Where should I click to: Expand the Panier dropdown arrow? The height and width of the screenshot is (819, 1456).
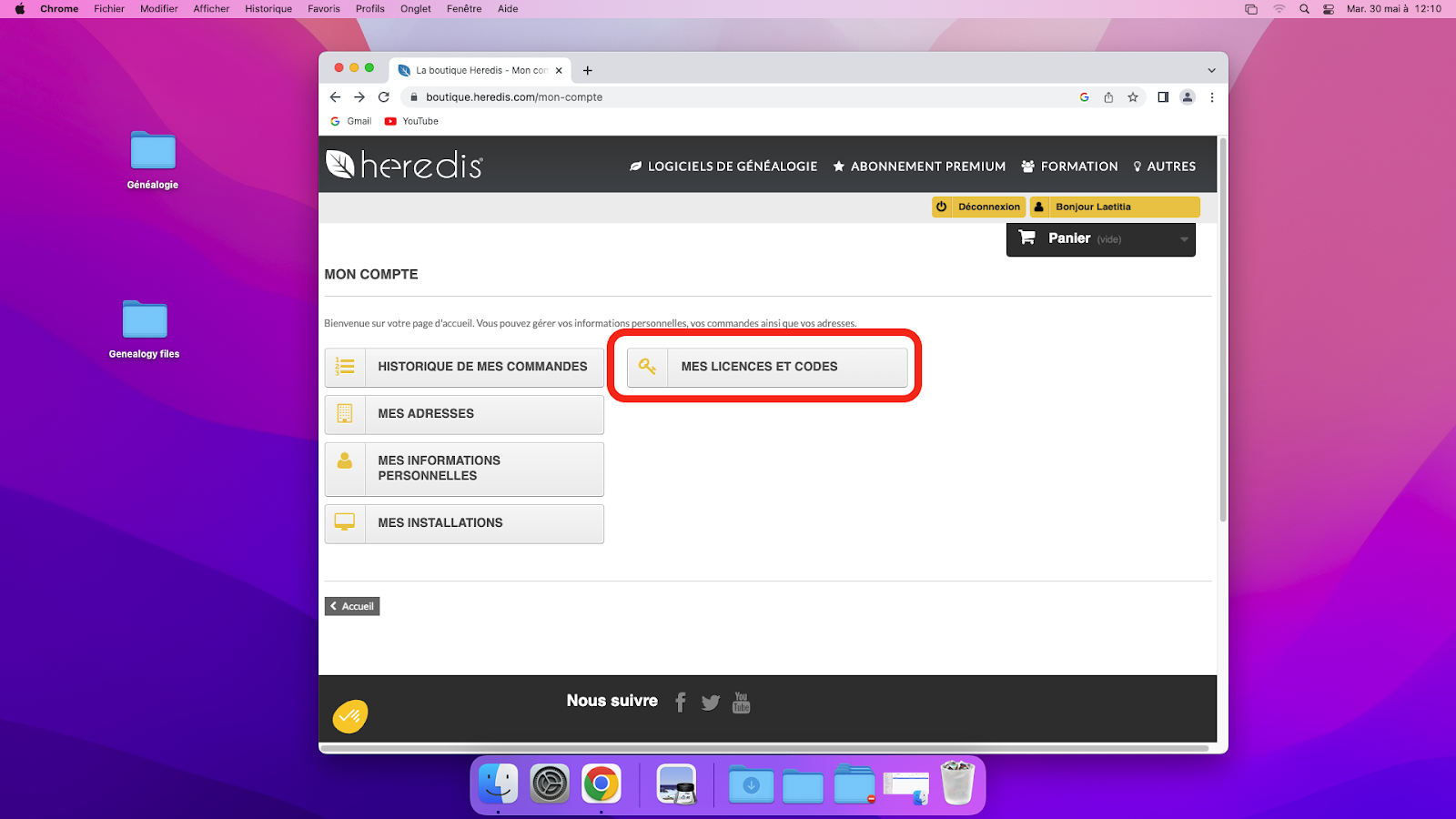pos(1184,239)
